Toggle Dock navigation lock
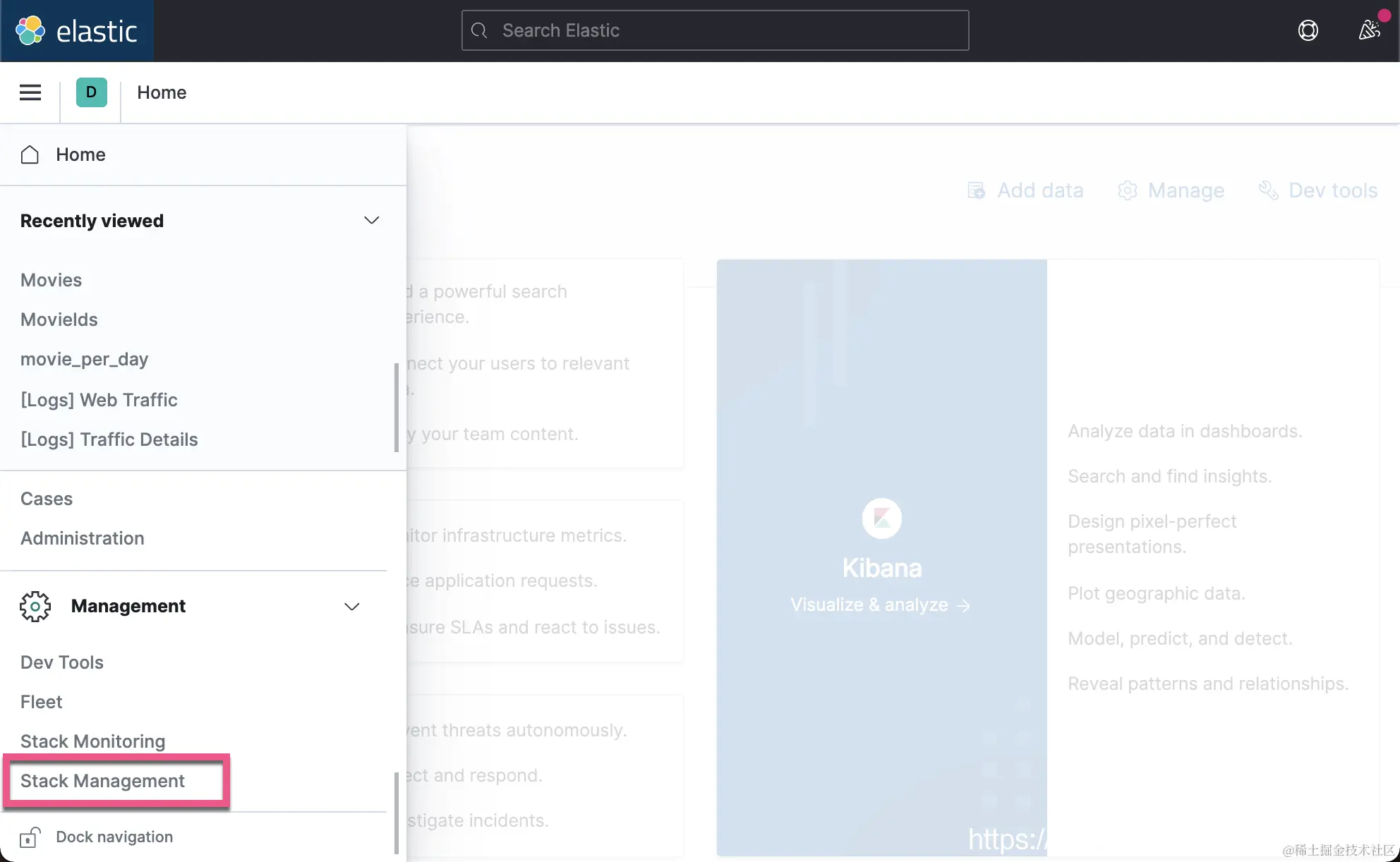 [x=30, y=837]
